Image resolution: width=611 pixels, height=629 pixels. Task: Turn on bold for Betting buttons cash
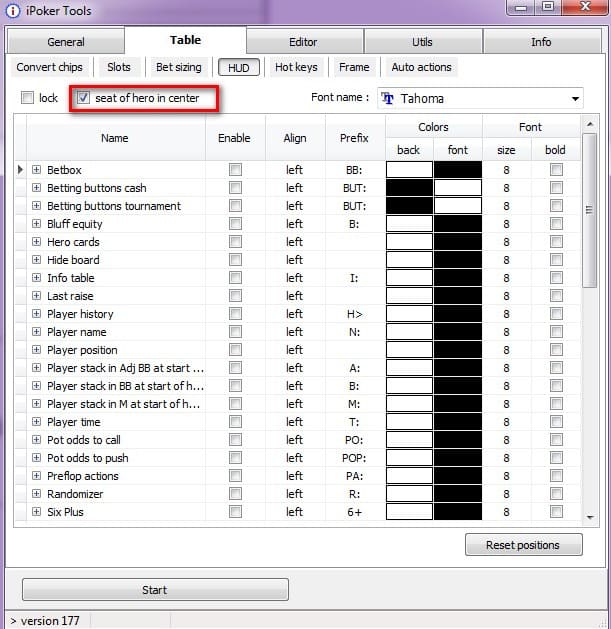coord(556,187)
